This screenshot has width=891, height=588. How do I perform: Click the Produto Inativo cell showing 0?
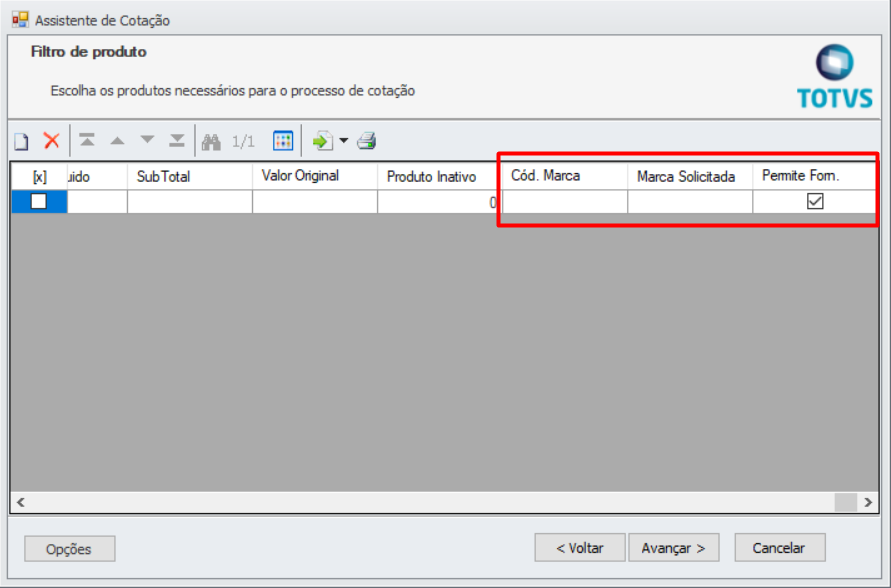click(440, 202)
